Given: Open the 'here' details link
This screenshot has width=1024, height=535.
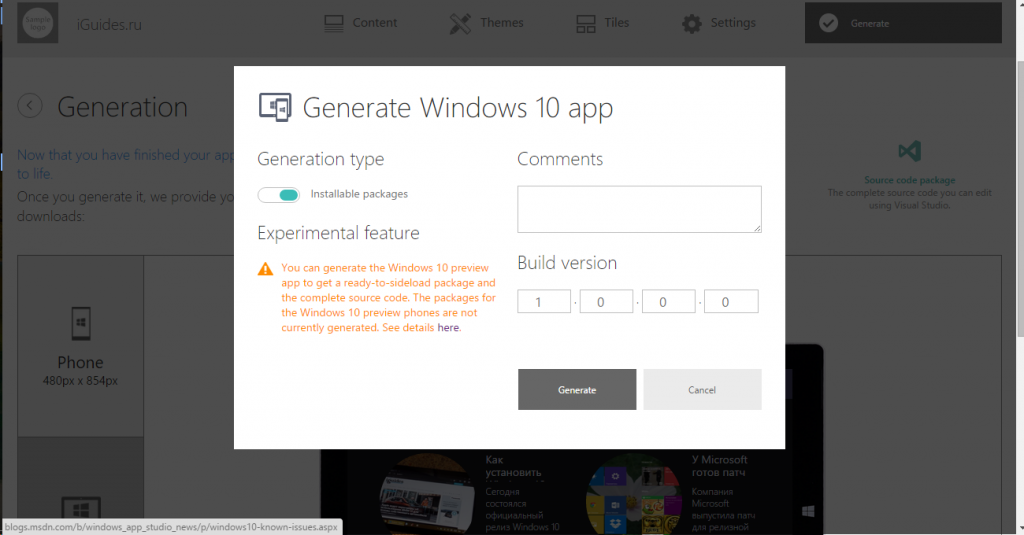Looking at the screenshot, I should [x=448, y=327].
